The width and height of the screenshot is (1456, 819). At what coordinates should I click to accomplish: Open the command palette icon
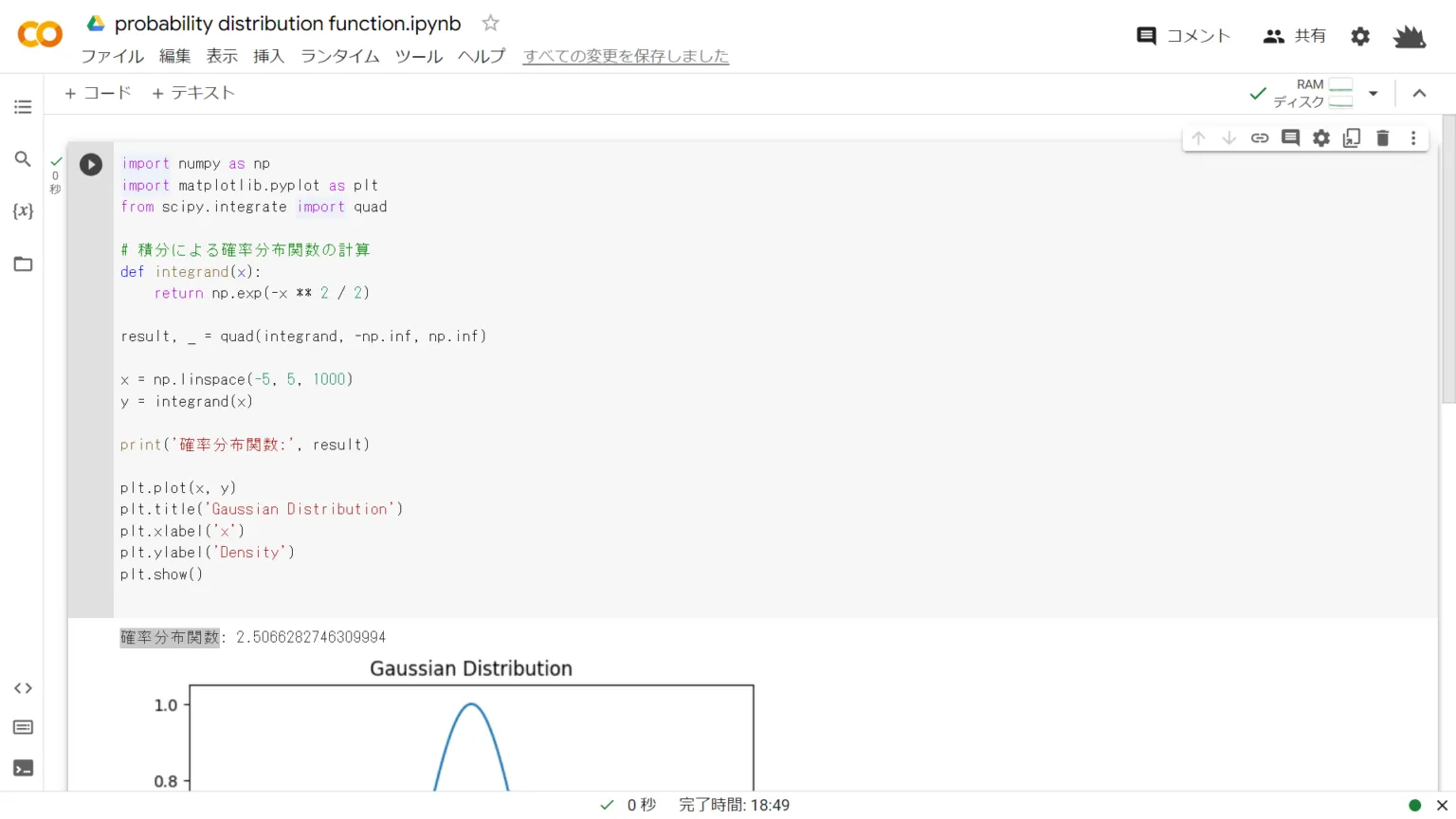[23, 728]
